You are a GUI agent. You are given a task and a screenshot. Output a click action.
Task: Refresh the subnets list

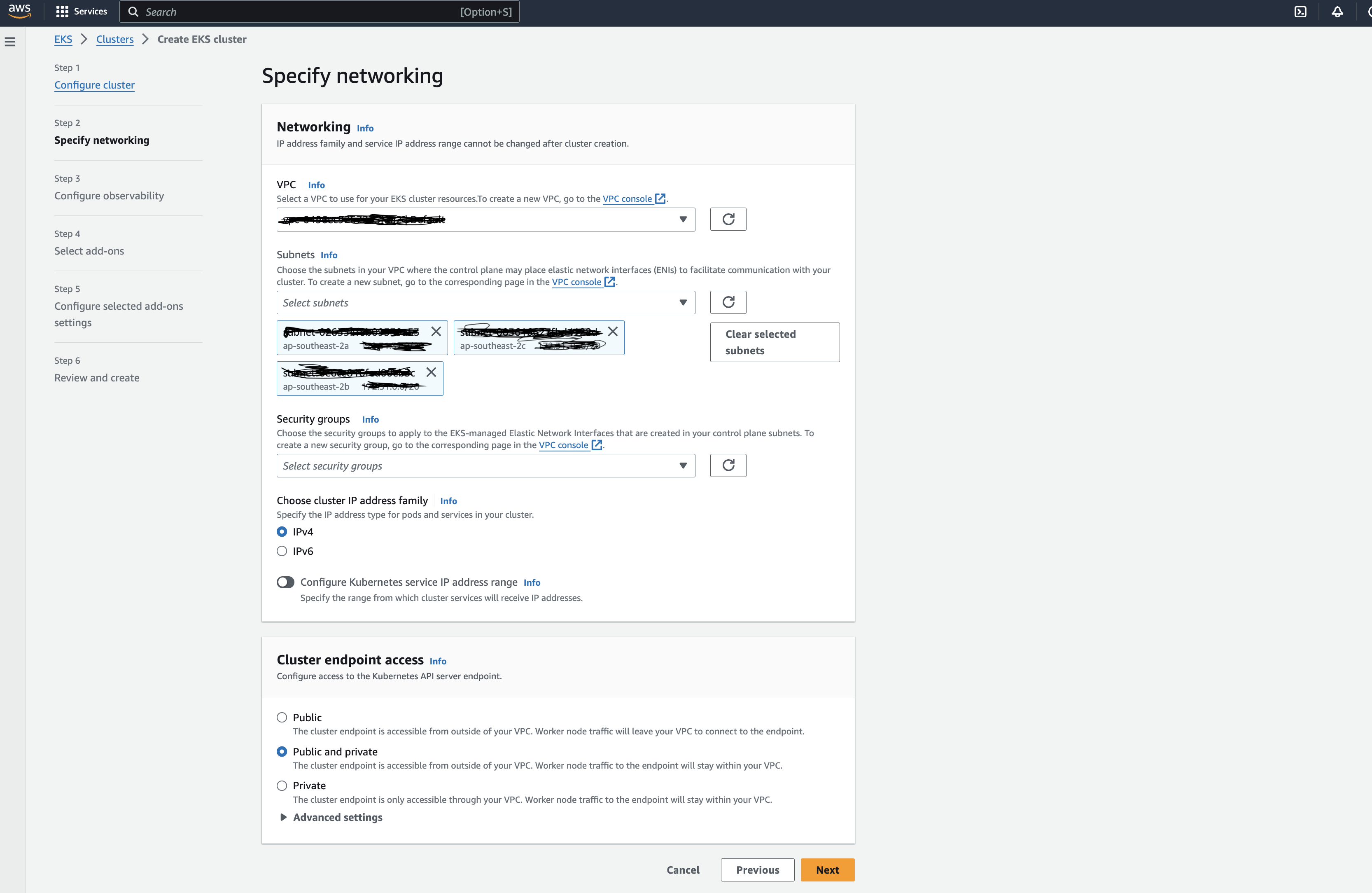[x=728, y=302]
